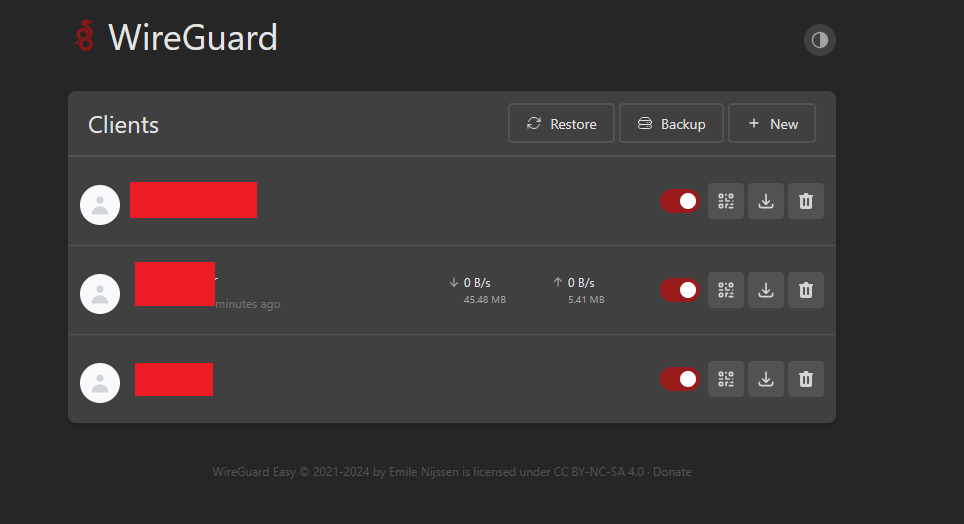964x524 pixels.
Task: Click the WireGuard logo icon
Action: (x=86, y=37)
